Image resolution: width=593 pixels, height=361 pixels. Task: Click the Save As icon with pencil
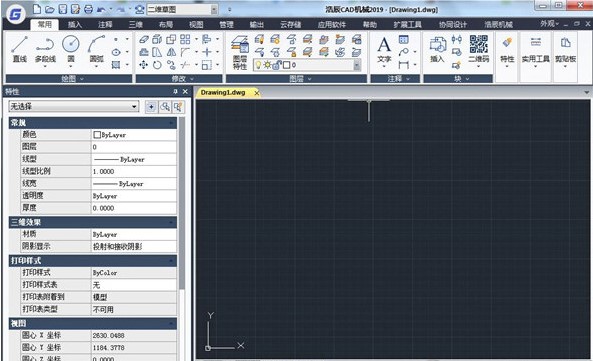(x=75, y=9)
